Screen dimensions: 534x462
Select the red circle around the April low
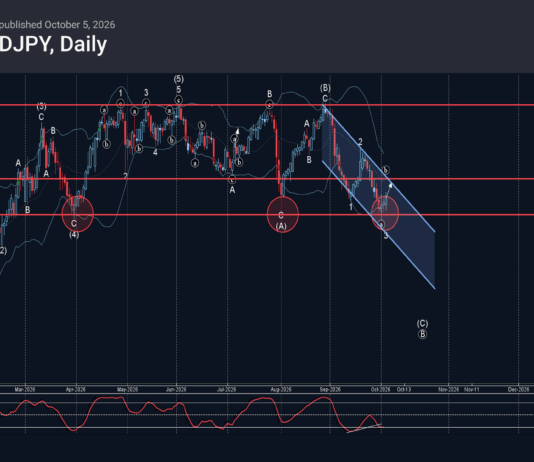78,214
